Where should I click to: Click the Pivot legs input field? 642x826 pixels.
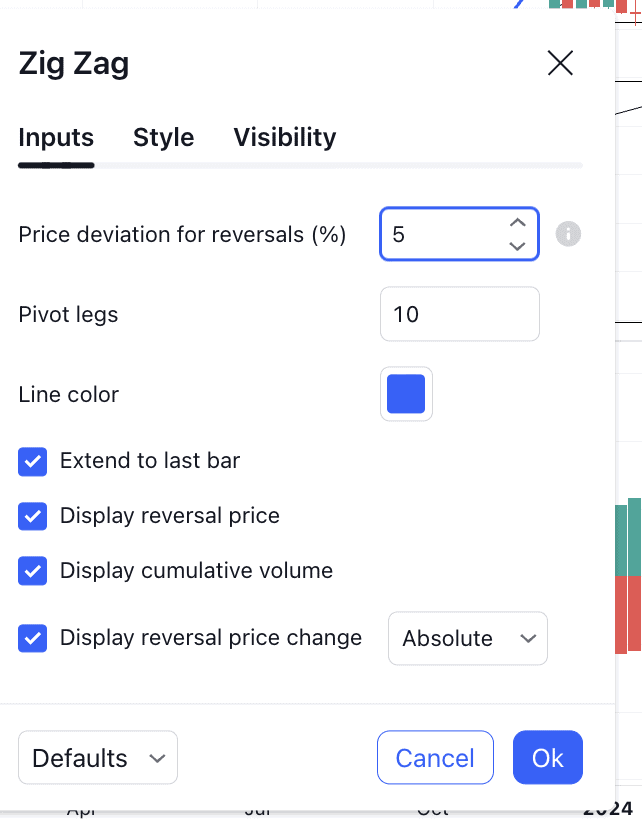(459, 314)
